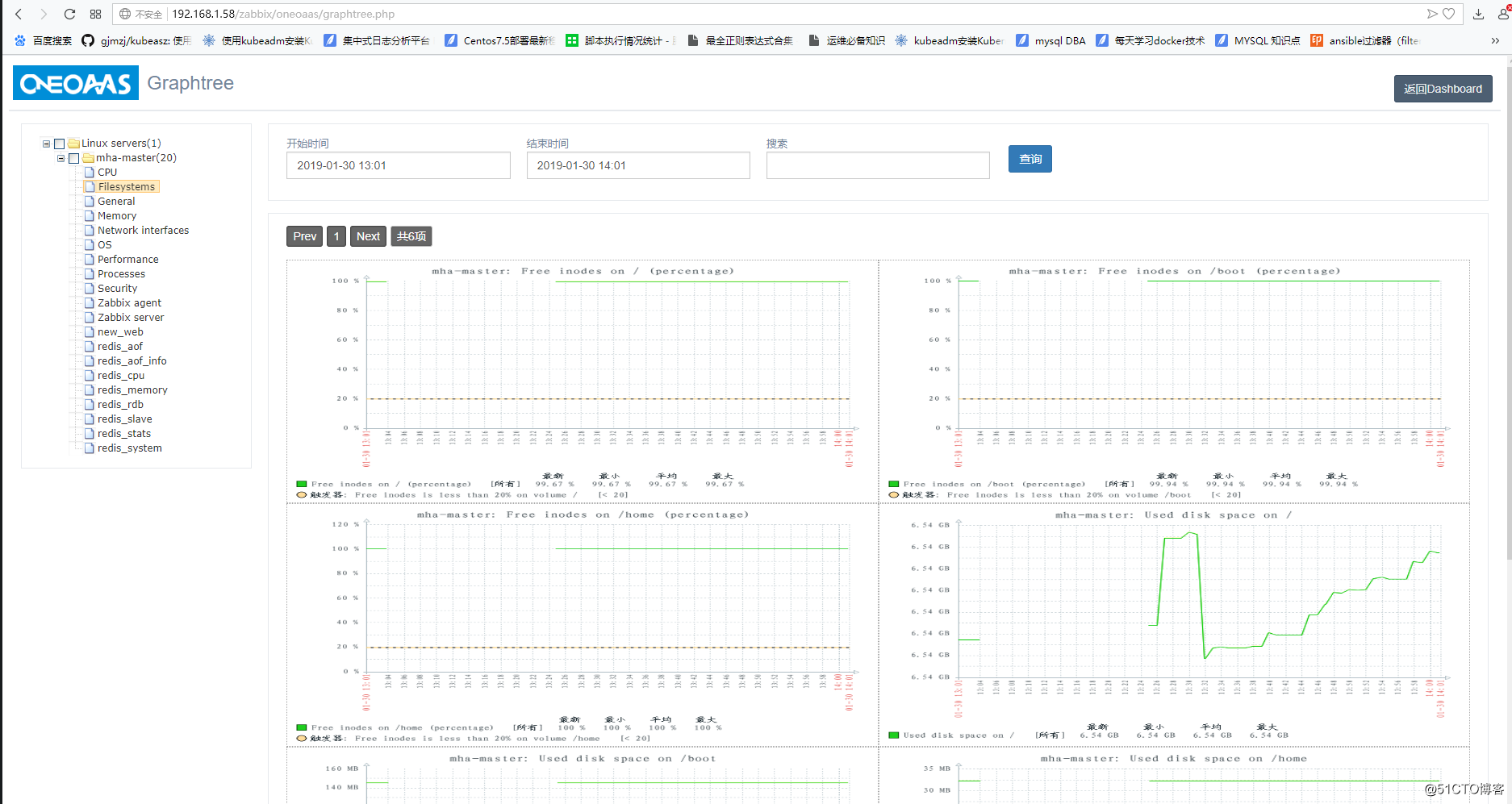Go back using browser back arrow
Image resolution: width=1512 pixels, height=804 pixels.
coord(19,14)
